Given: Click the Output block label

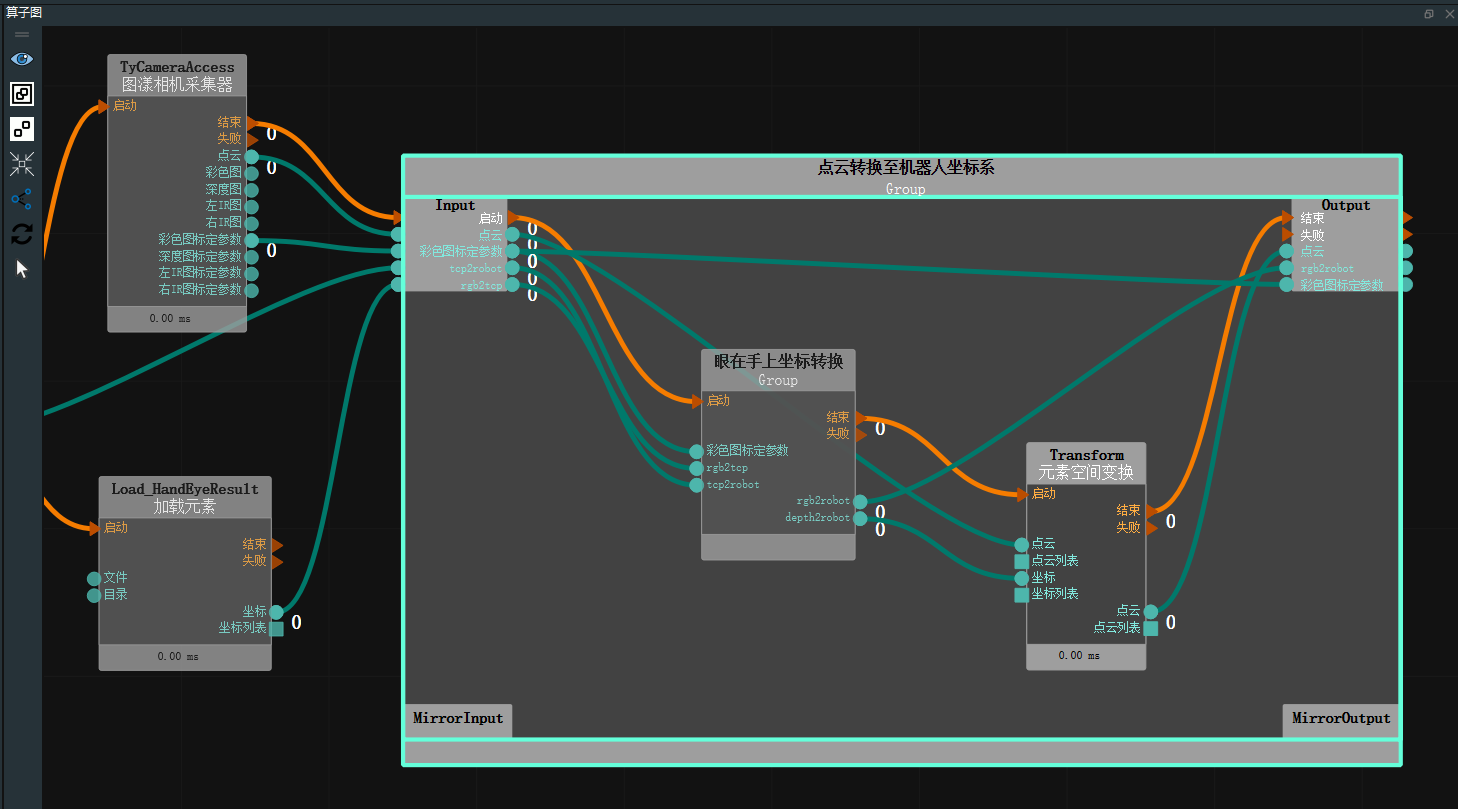Looking at the screenshot, I should tap(1346, 205).
